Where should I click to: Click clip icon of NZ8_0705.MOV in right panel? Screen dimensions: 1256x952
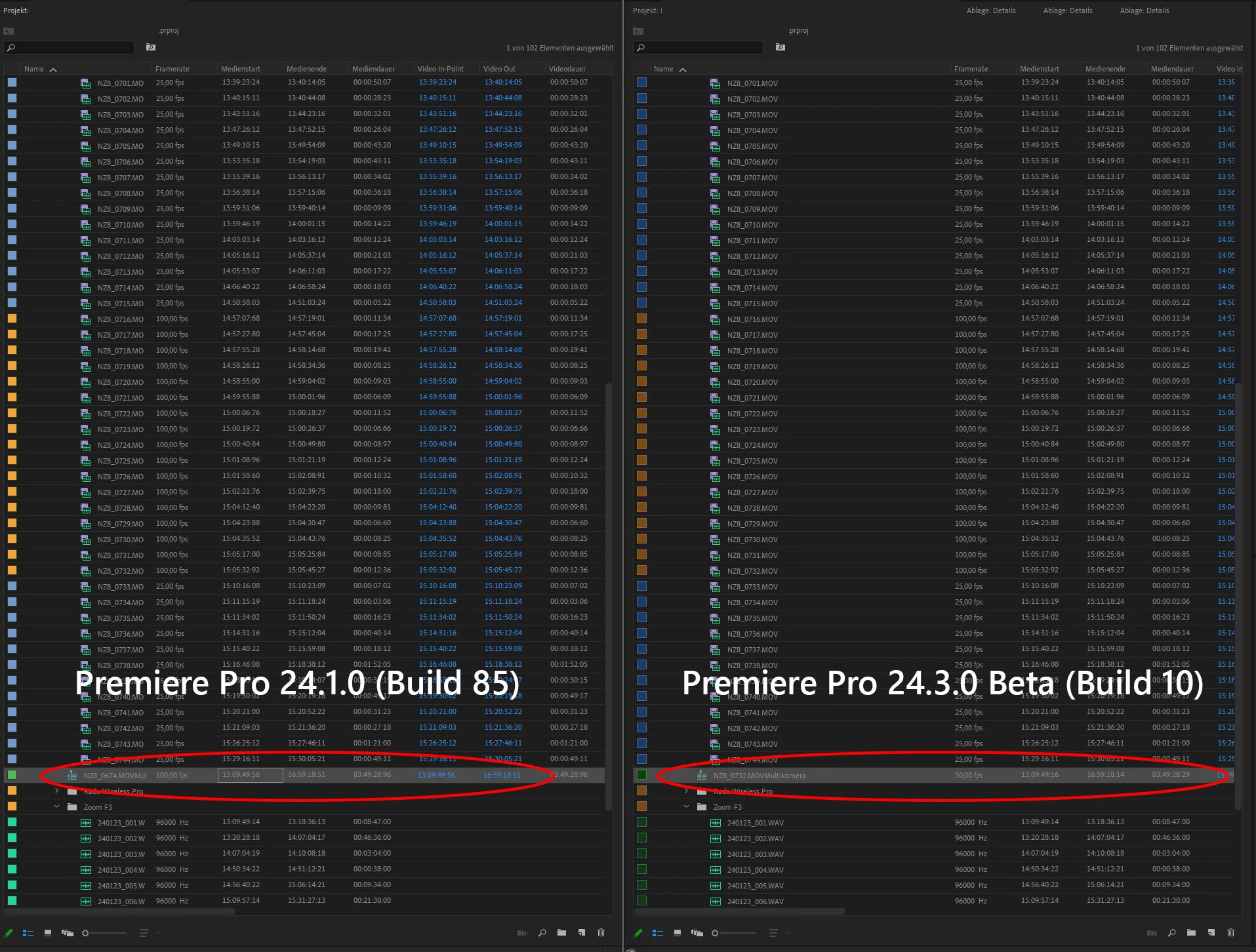click(716, 146)
